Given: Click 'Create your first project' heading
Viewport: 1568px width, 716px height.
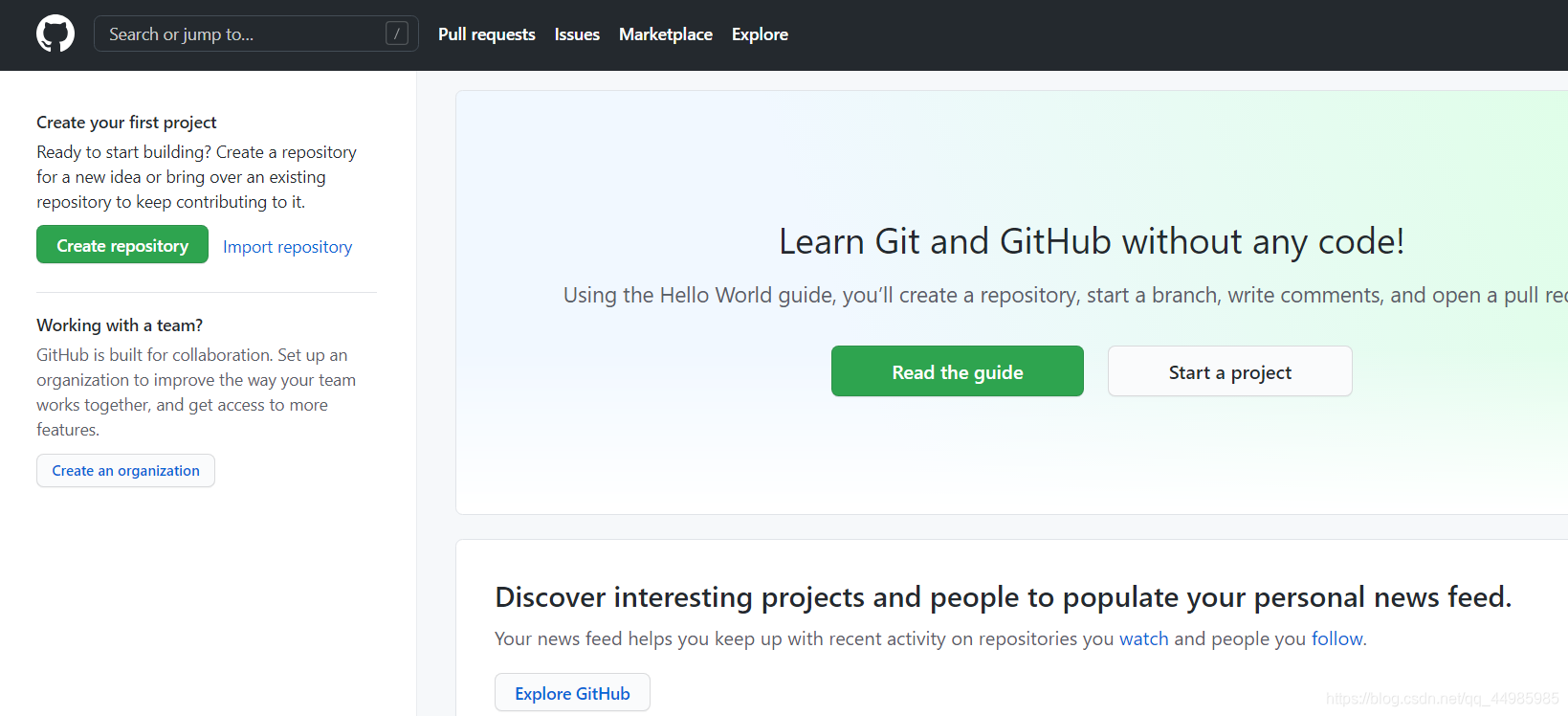Looking at the screenshot, I should (126, 123).
